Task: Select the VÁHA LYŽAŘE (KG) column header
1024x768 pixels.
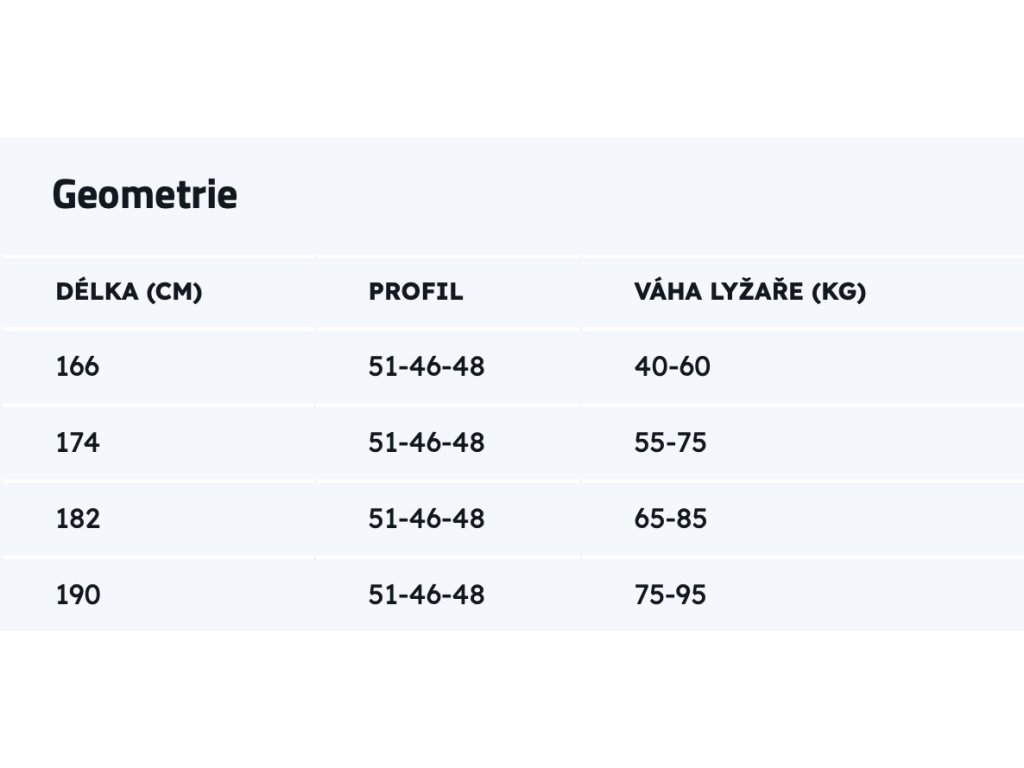Action: pos(750,291)
